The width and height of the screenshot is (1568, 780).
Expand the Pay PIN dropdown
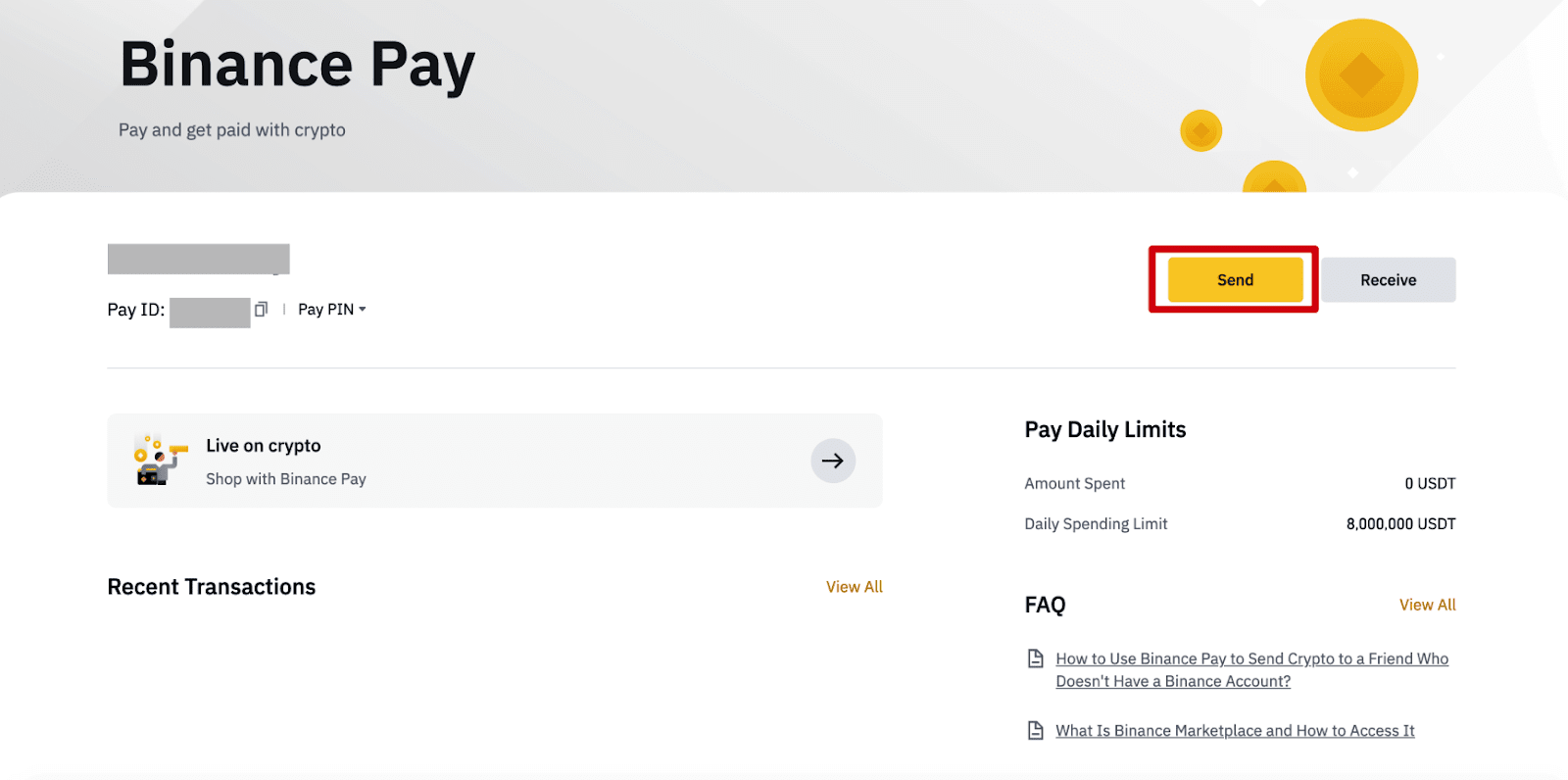pyautogui.click(x=332, y=310)
